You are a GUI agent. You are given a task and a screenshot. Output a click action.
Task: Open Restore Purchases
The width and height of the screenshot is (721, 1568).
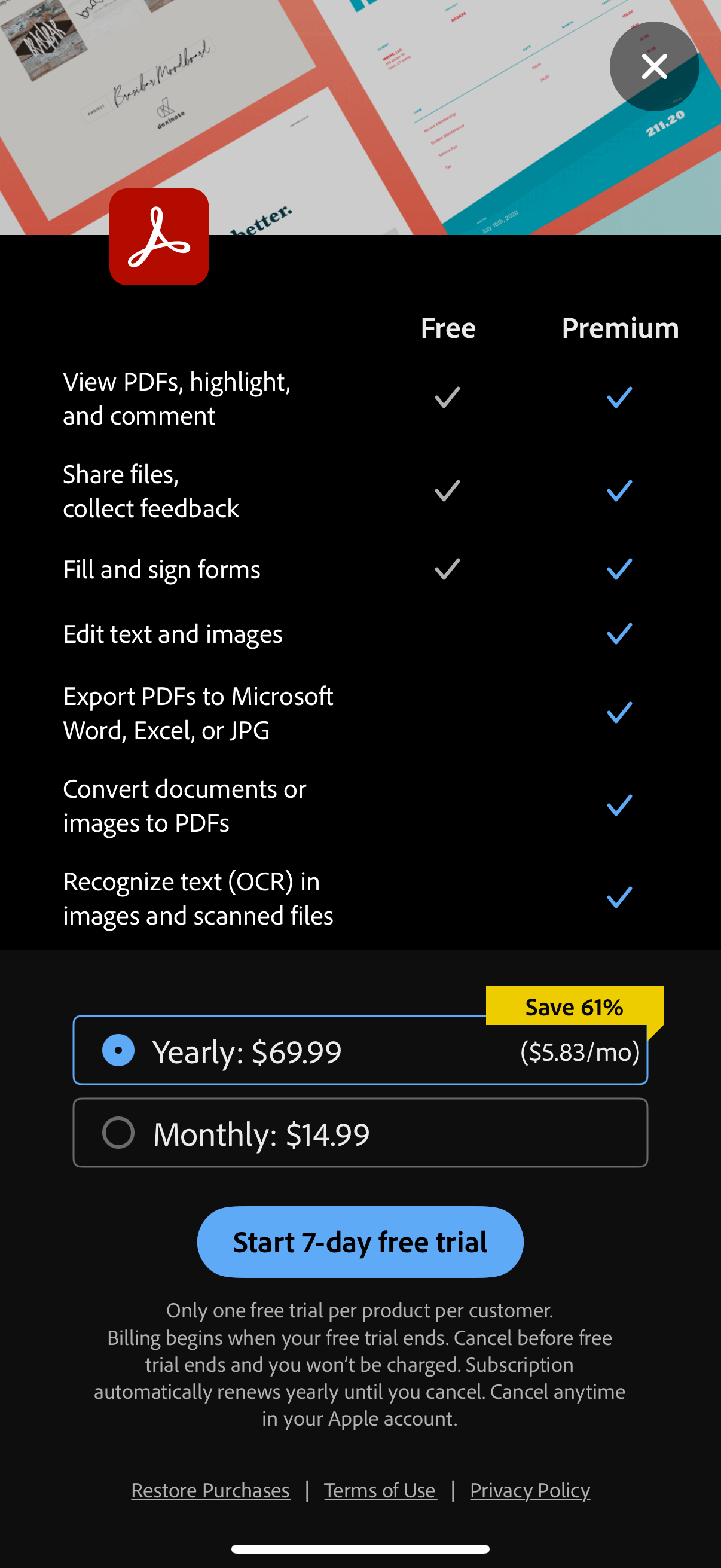pos(210,1490)
